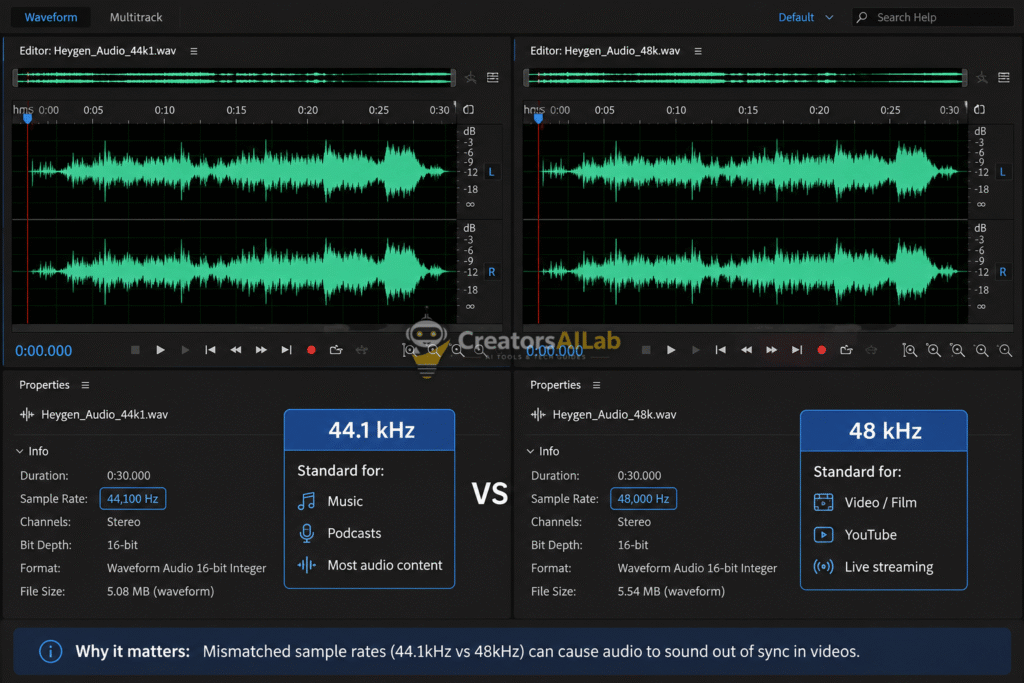Switch to the Multitrack view tab

(x=136, y=17)
